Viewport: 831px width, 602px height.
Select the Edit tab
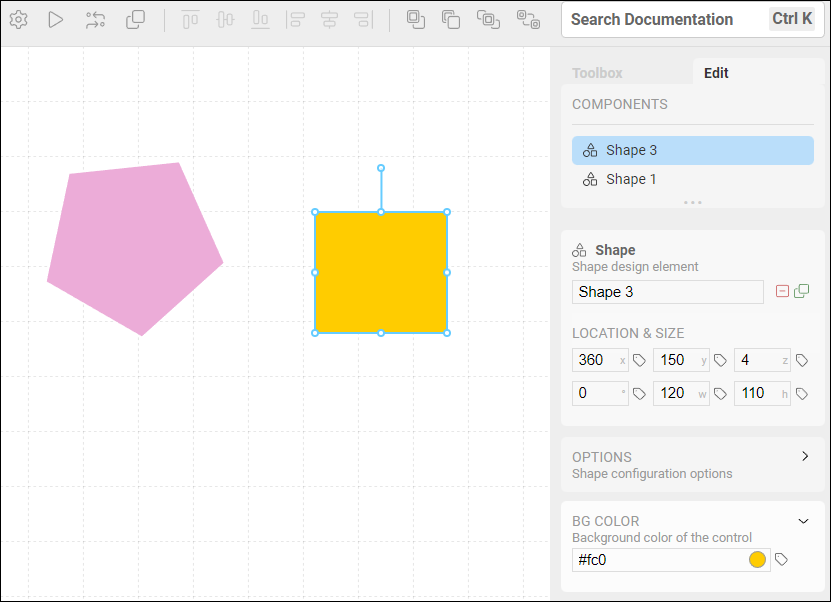coord(716,73)
